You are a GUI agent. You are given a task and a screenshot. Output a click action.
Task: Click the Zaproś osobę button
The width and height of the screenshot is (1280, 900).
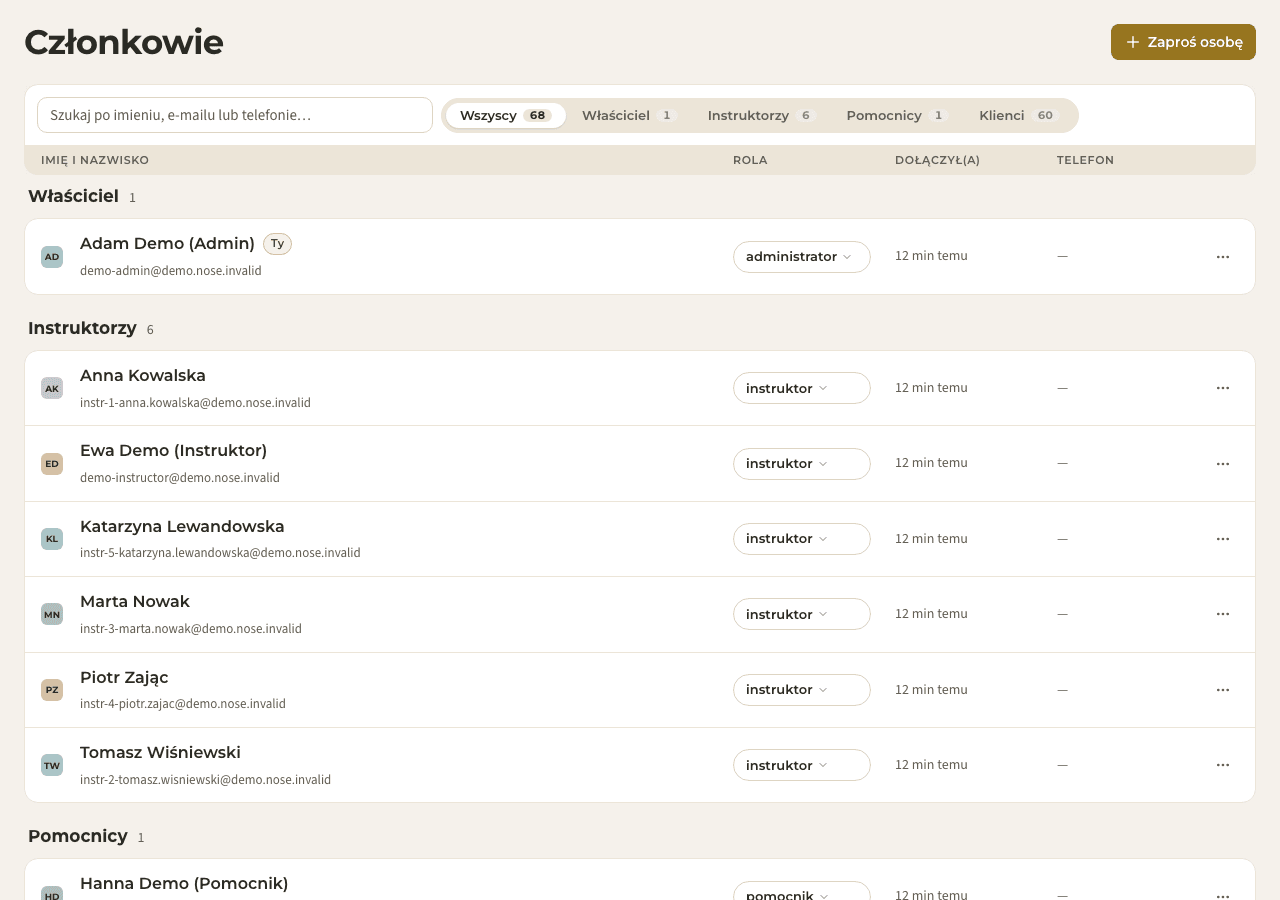pos(1183,42)
